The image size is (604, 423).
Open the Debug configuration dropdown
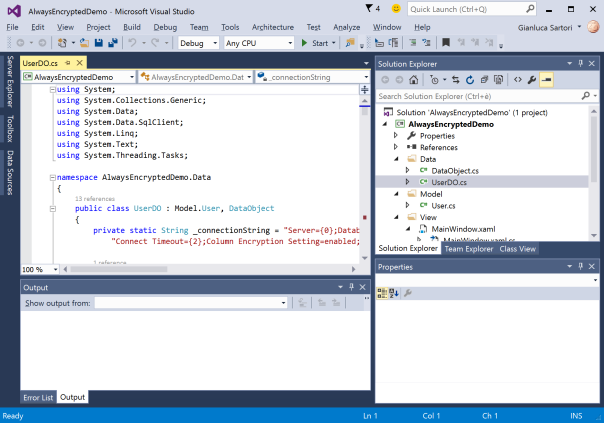click(198, 43)
